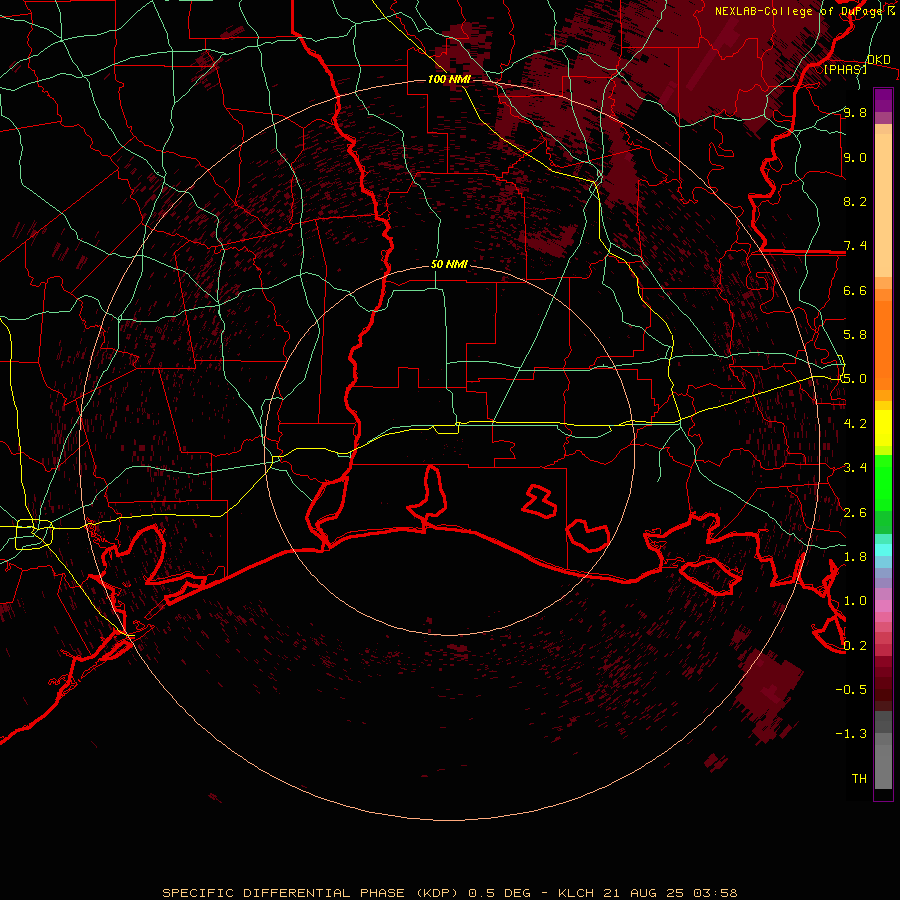The image size is (900, 900).
Task: Click the 100 NMI range ring label
Action: (449, 79)
